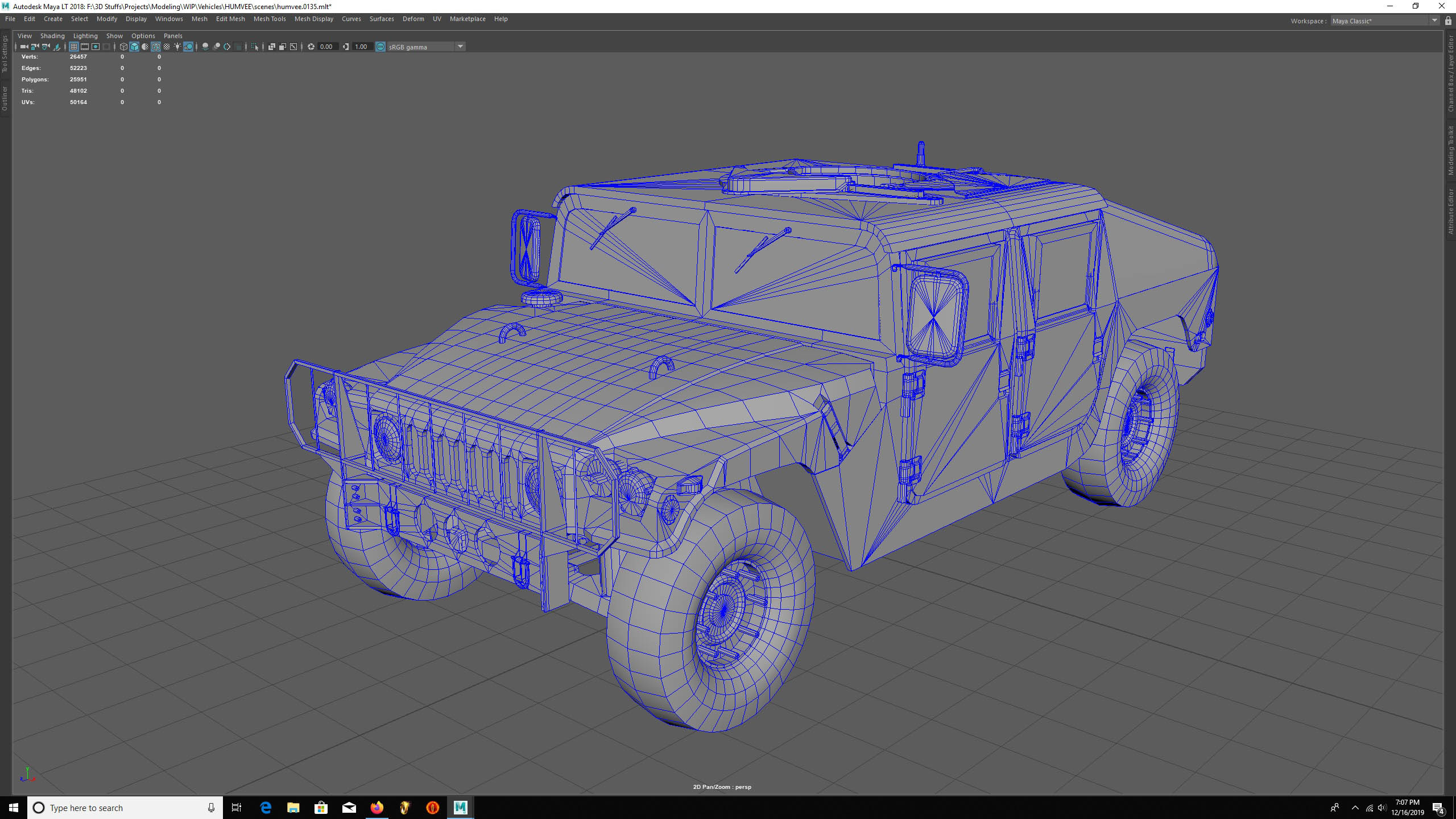
Task: Open the UV menu
Action: coord(437,19)
